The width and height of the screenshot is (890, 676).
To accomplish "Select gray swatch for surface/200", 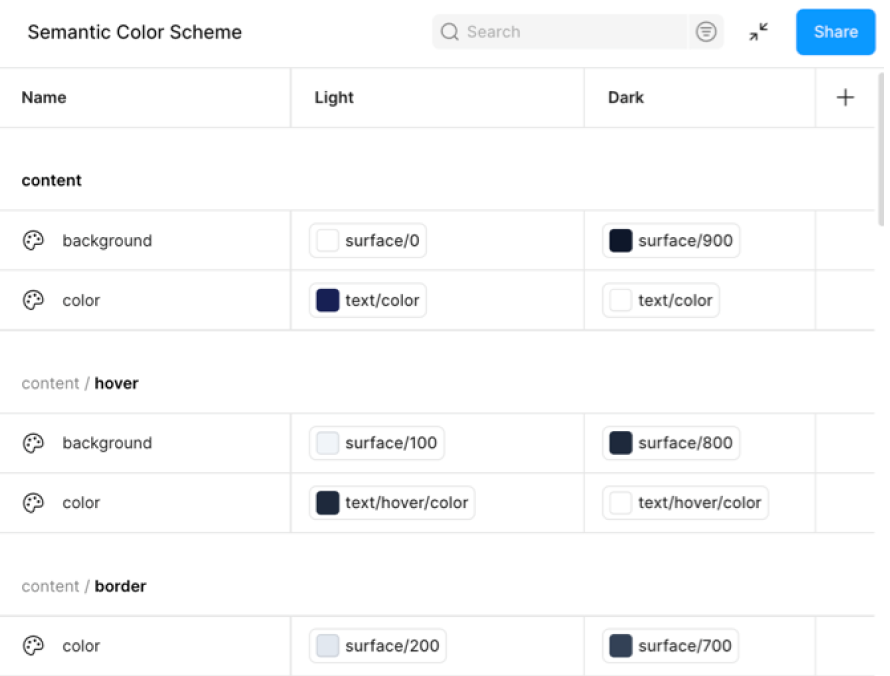I will [328, 646].
